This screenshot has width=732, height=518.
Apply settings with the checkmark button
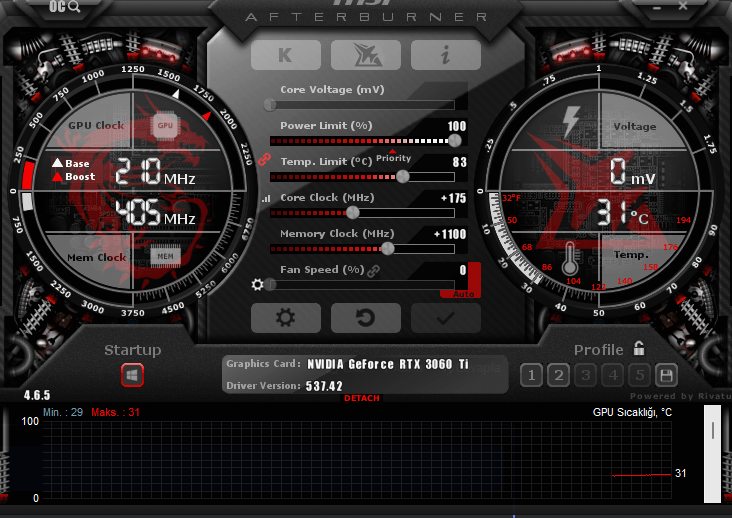pyautogui.click(x=445, y=318)
